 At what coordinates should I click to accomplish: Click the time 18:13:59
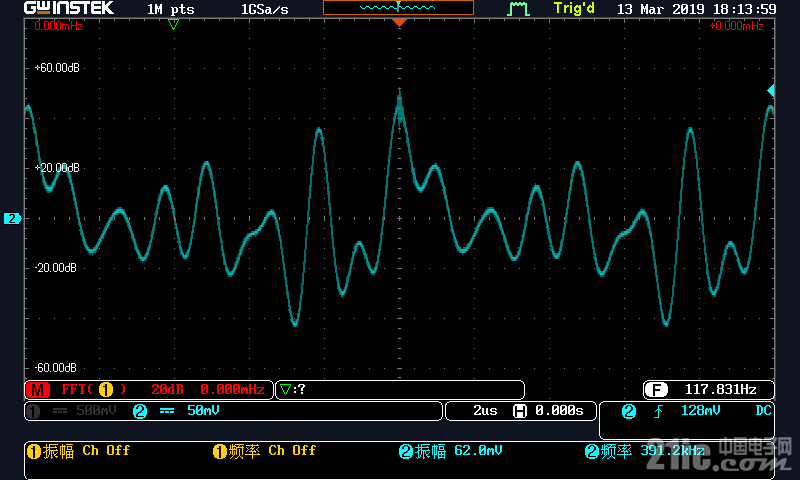(744, 9)
